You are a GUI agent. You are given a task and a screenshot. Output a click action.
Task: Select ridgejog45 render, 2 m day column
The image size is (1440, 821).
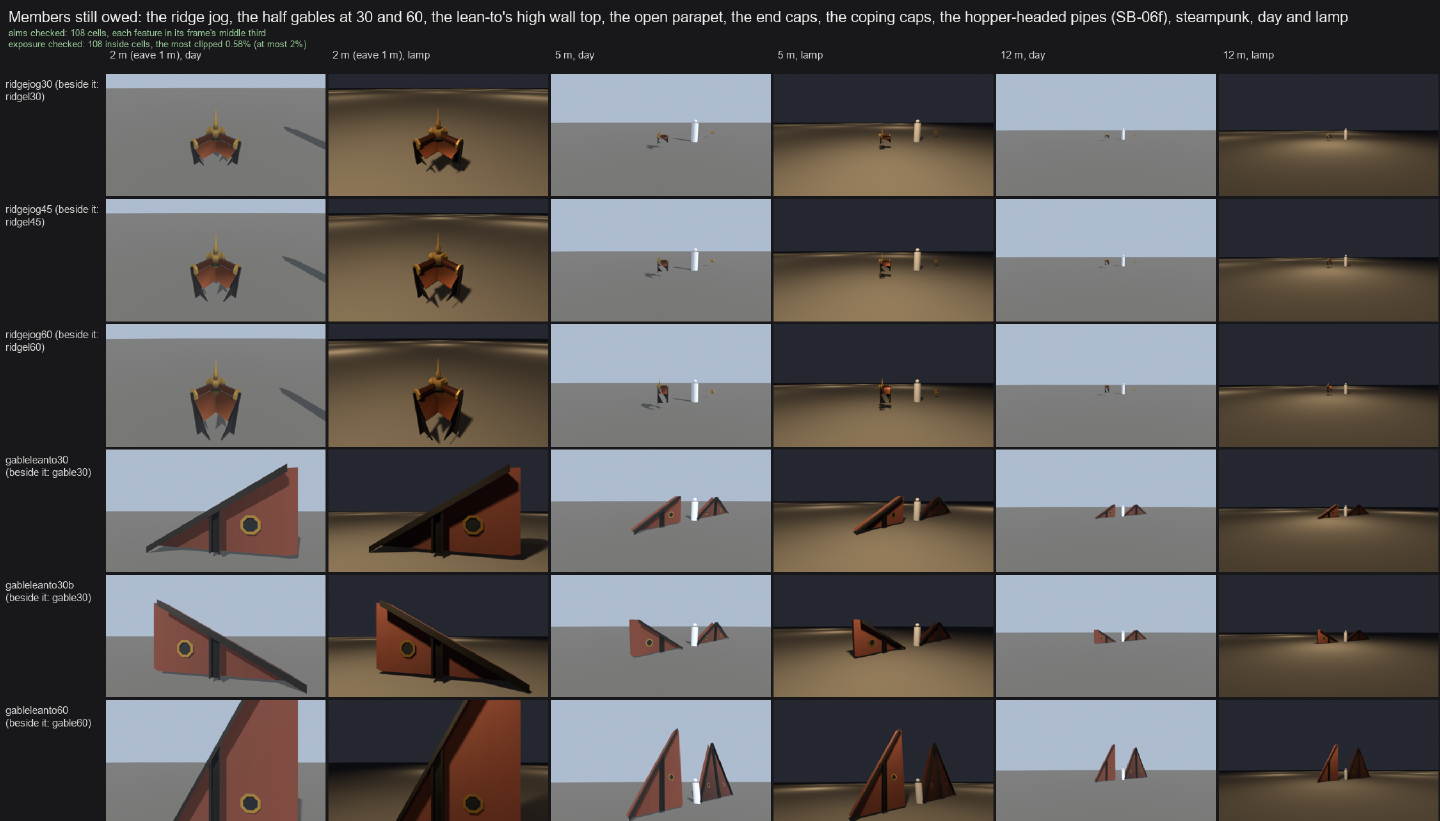(216, 260)
